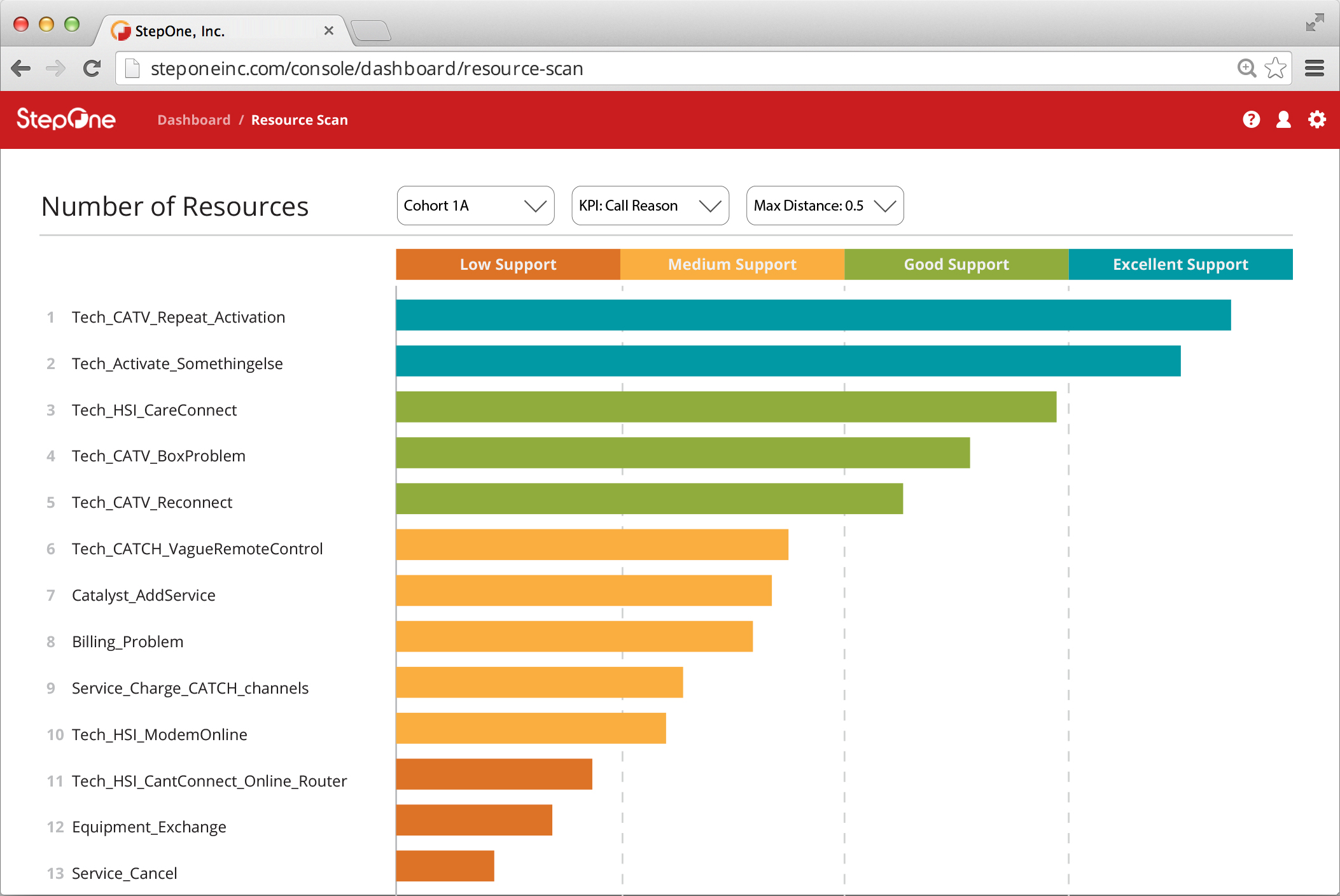Viewport: 1340px width, 896px height.
Task: Expand the Max Distance: 0.5 dropdown
Action: click(x=825, y=206)
